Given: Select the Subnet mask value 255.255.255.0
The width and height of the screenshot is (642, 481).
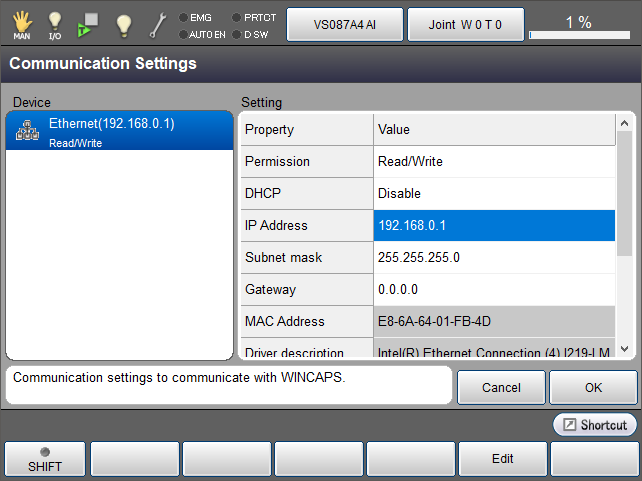Looking at the screenshot, I should [x=494, y=257].
